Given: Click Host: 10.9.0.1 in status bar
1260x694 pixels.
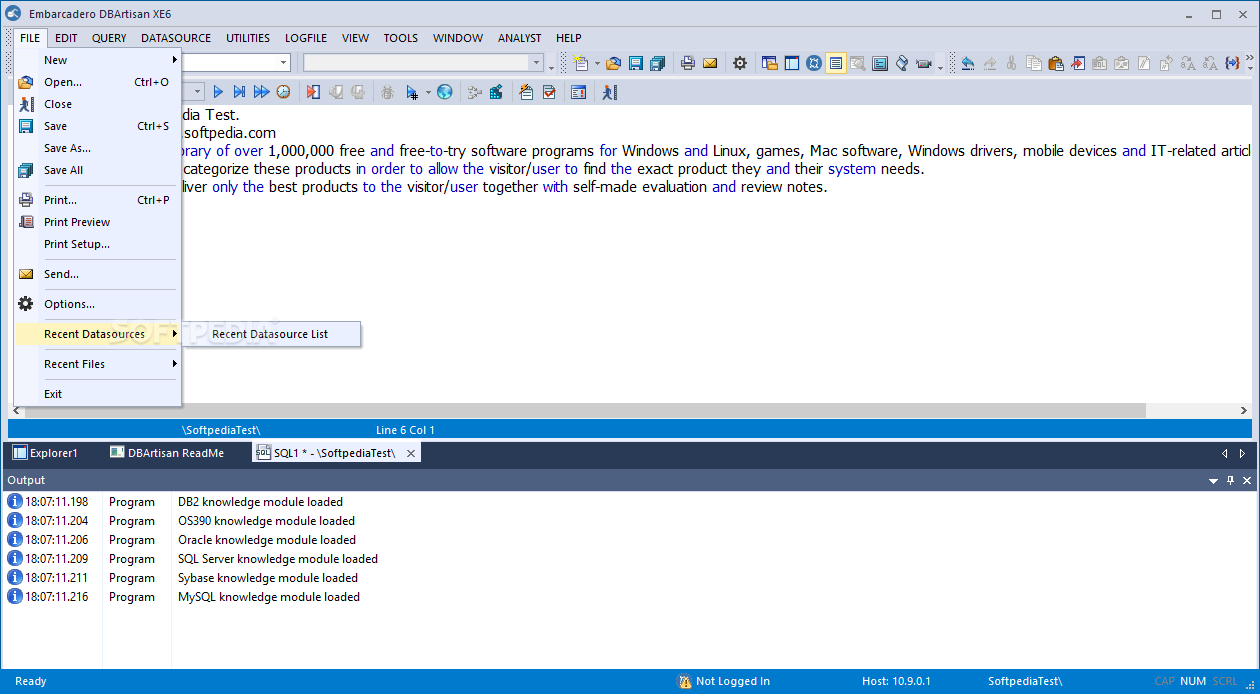Looking at the screenshot, I should 896,681.
